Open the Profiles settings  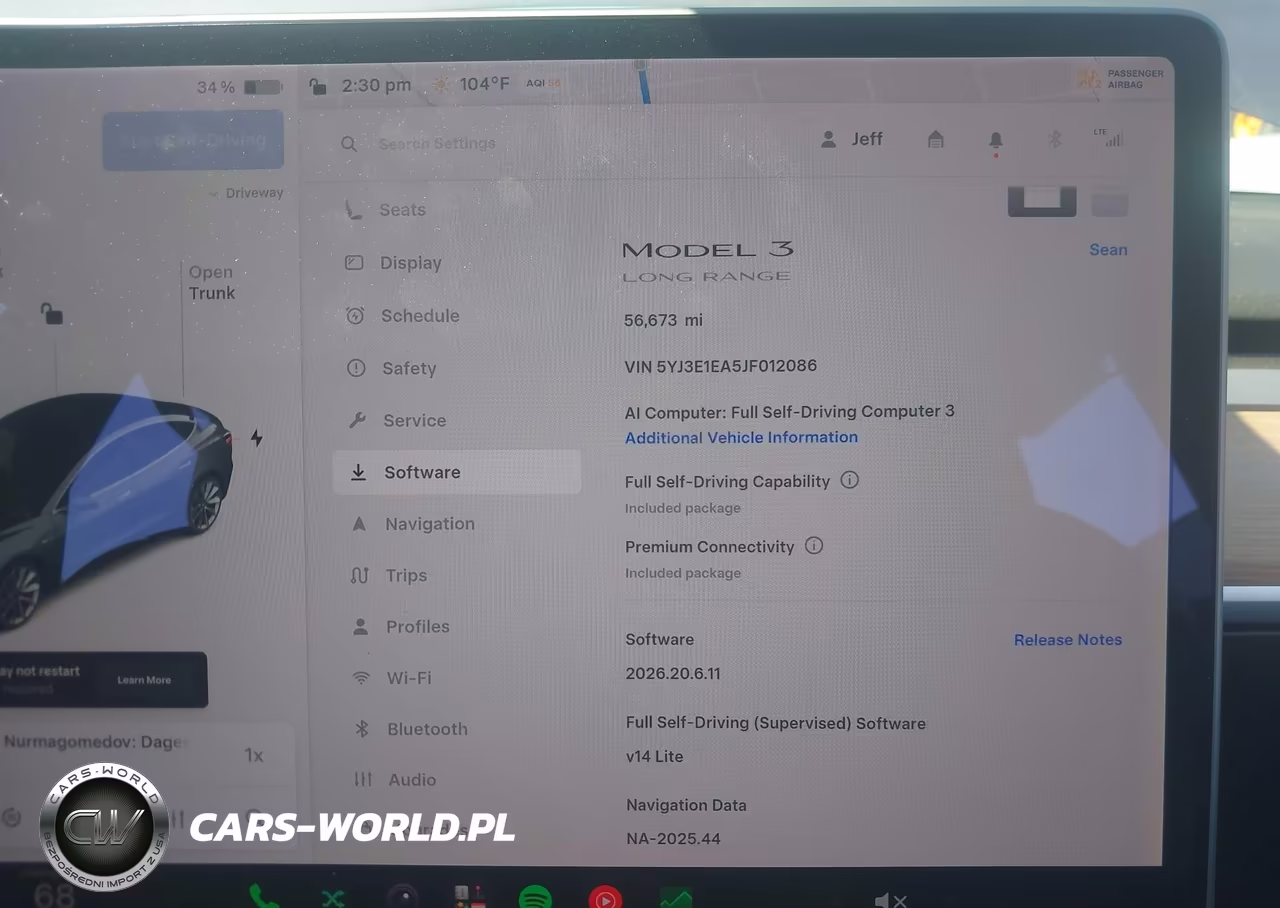(x=401, y=627)
